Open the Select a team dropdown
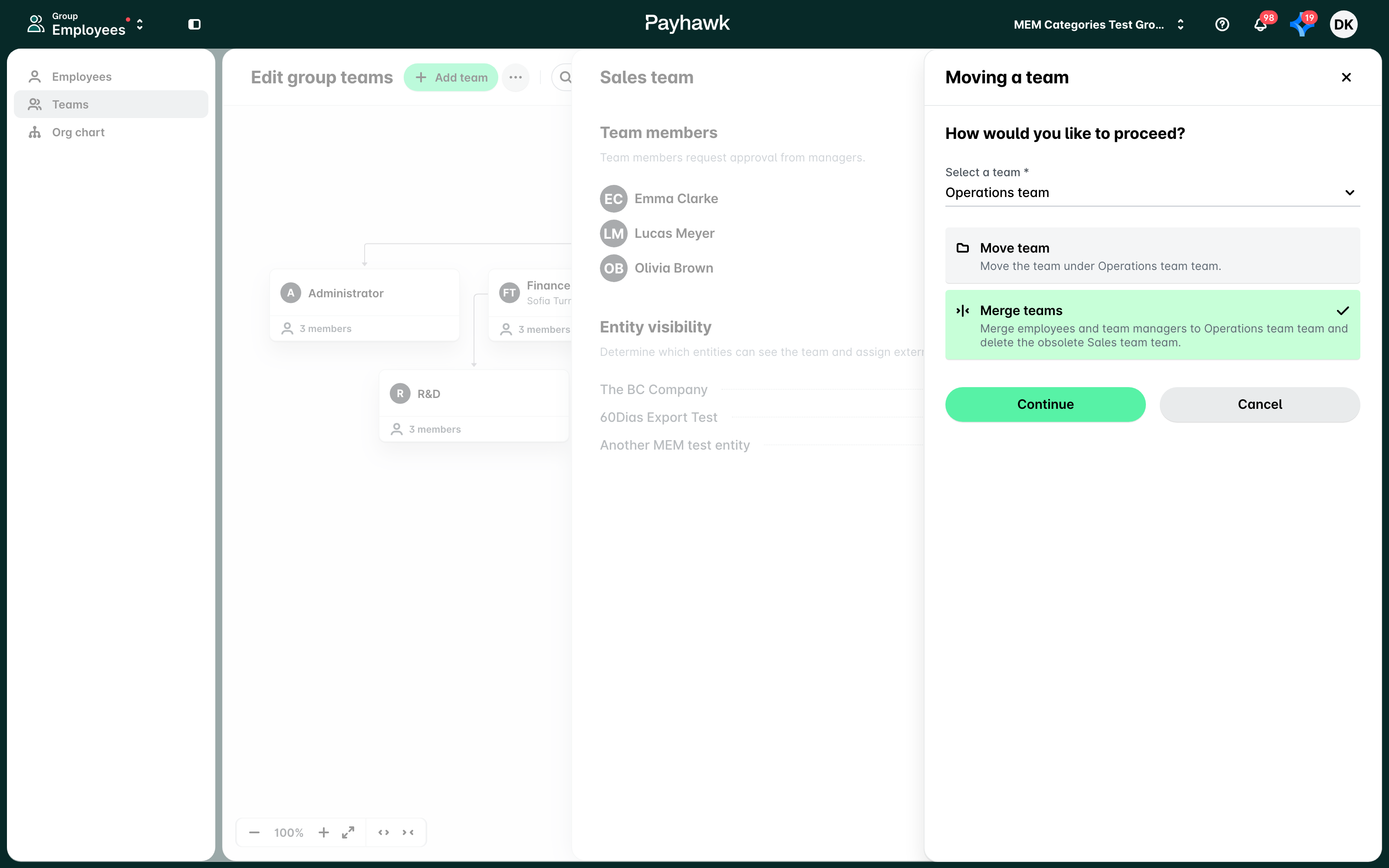Image resolution: width=1389 pixels, height=868 pixels. 1152,192
